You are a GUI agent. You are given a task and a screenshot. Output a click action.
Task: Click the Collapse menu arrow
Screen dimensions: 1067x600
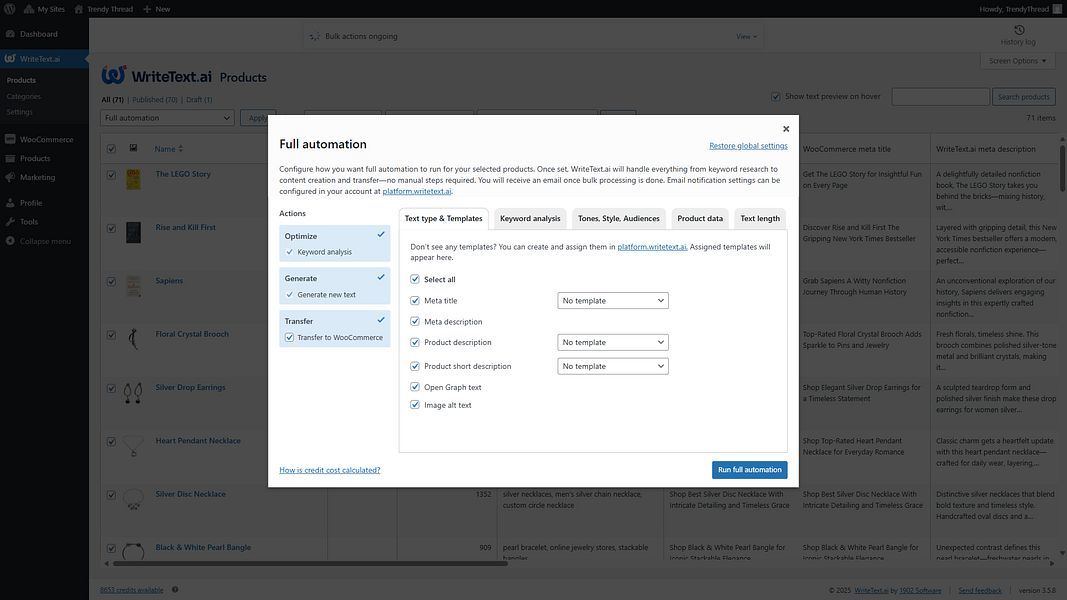click(x=12, y=239)
